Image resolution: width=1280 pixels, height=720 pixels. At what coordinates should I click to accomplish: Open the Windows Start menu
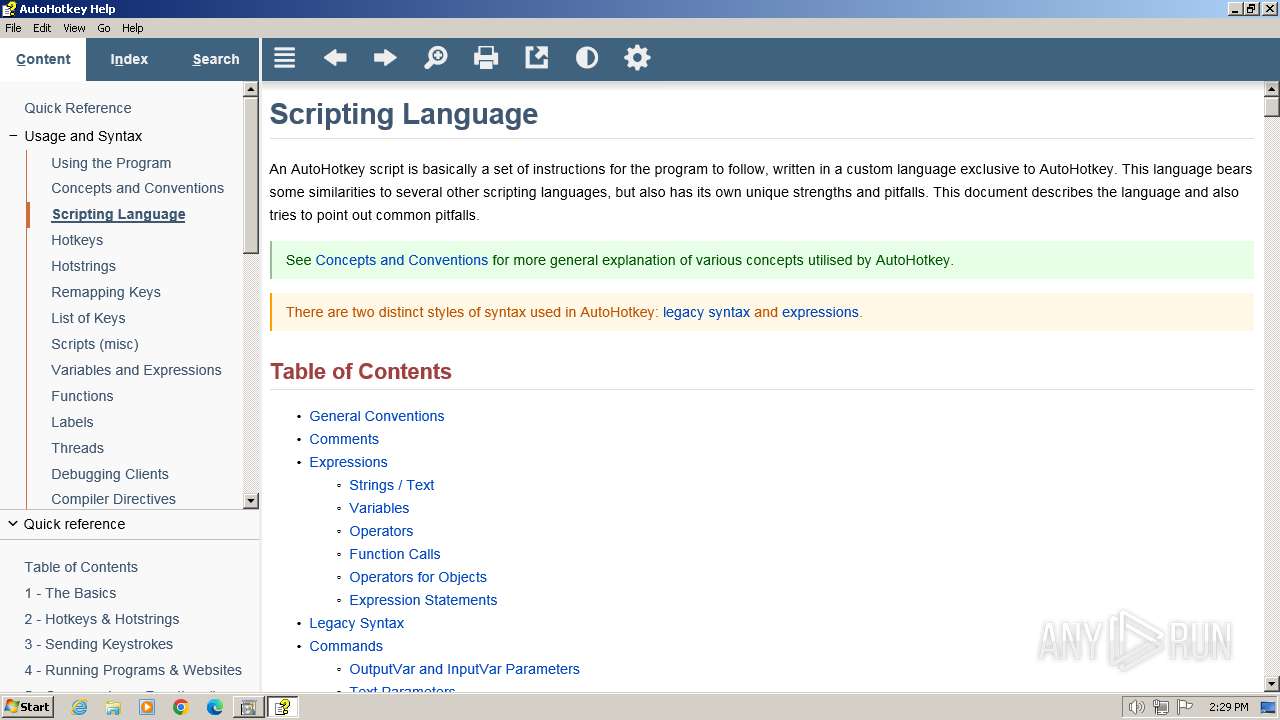tap(28, 707)
